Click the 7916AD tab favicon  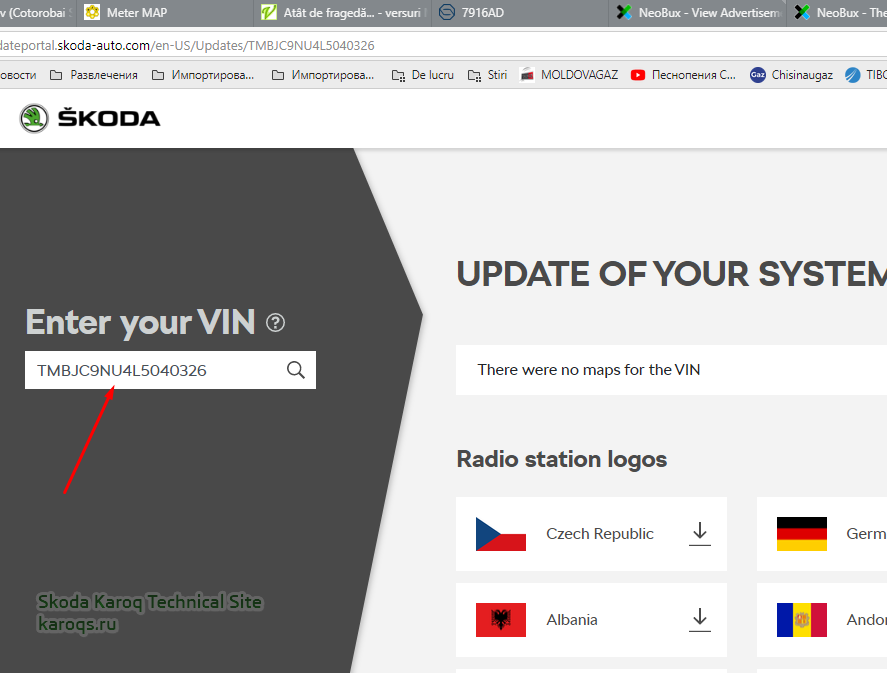(x=447, y=12)
